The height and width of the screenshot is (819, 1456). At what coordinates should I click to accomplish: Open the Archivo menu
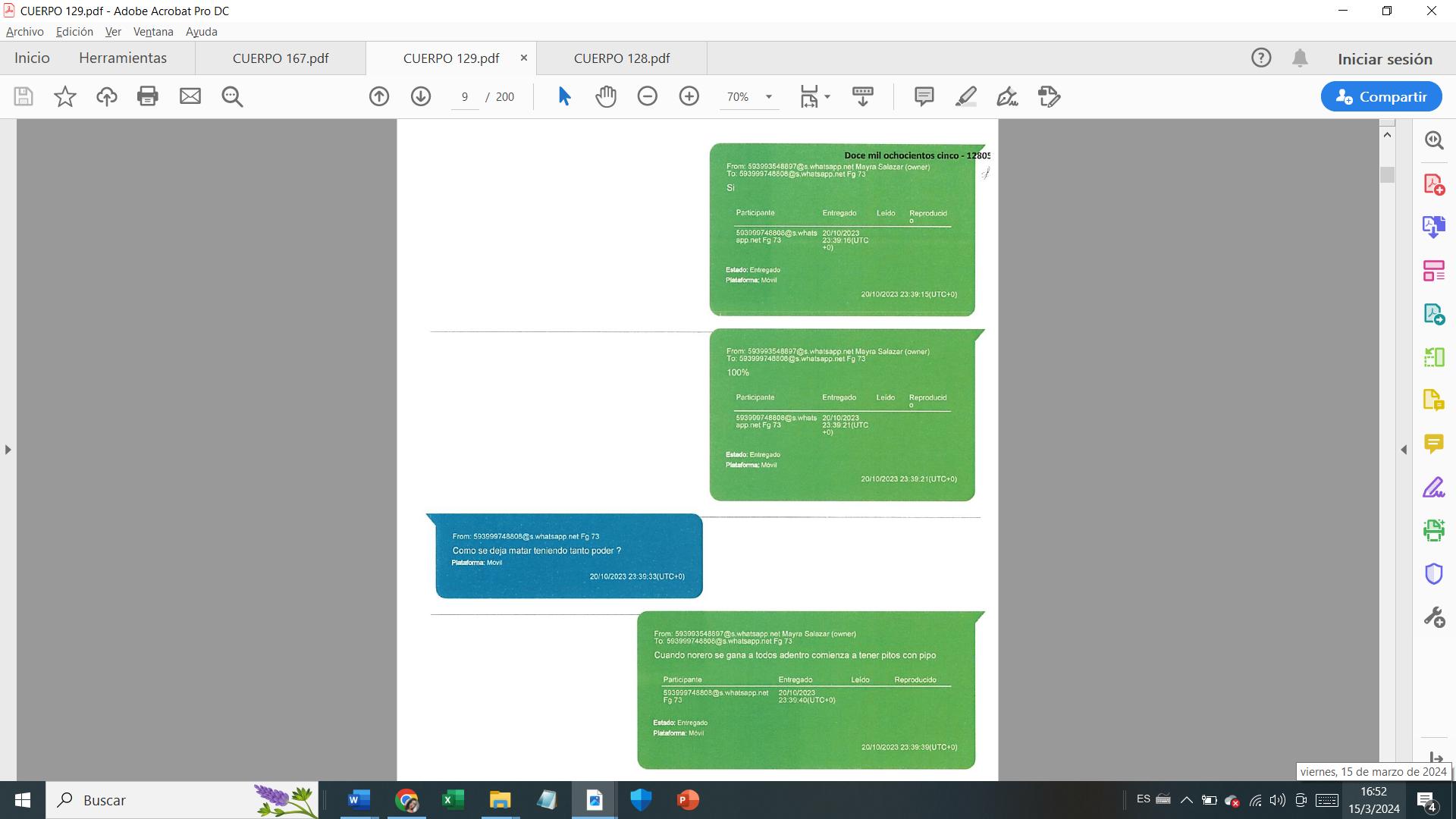coord(25,32)
